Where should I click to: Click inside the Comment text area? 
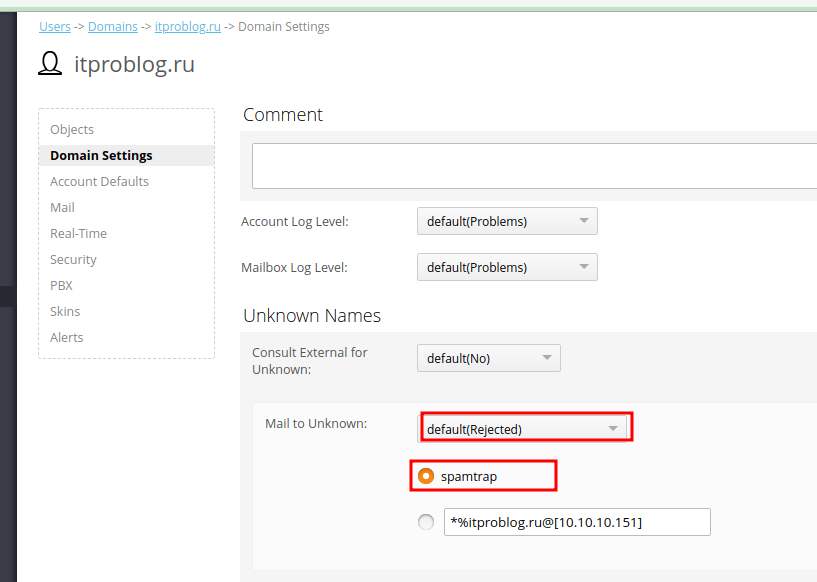535,166
